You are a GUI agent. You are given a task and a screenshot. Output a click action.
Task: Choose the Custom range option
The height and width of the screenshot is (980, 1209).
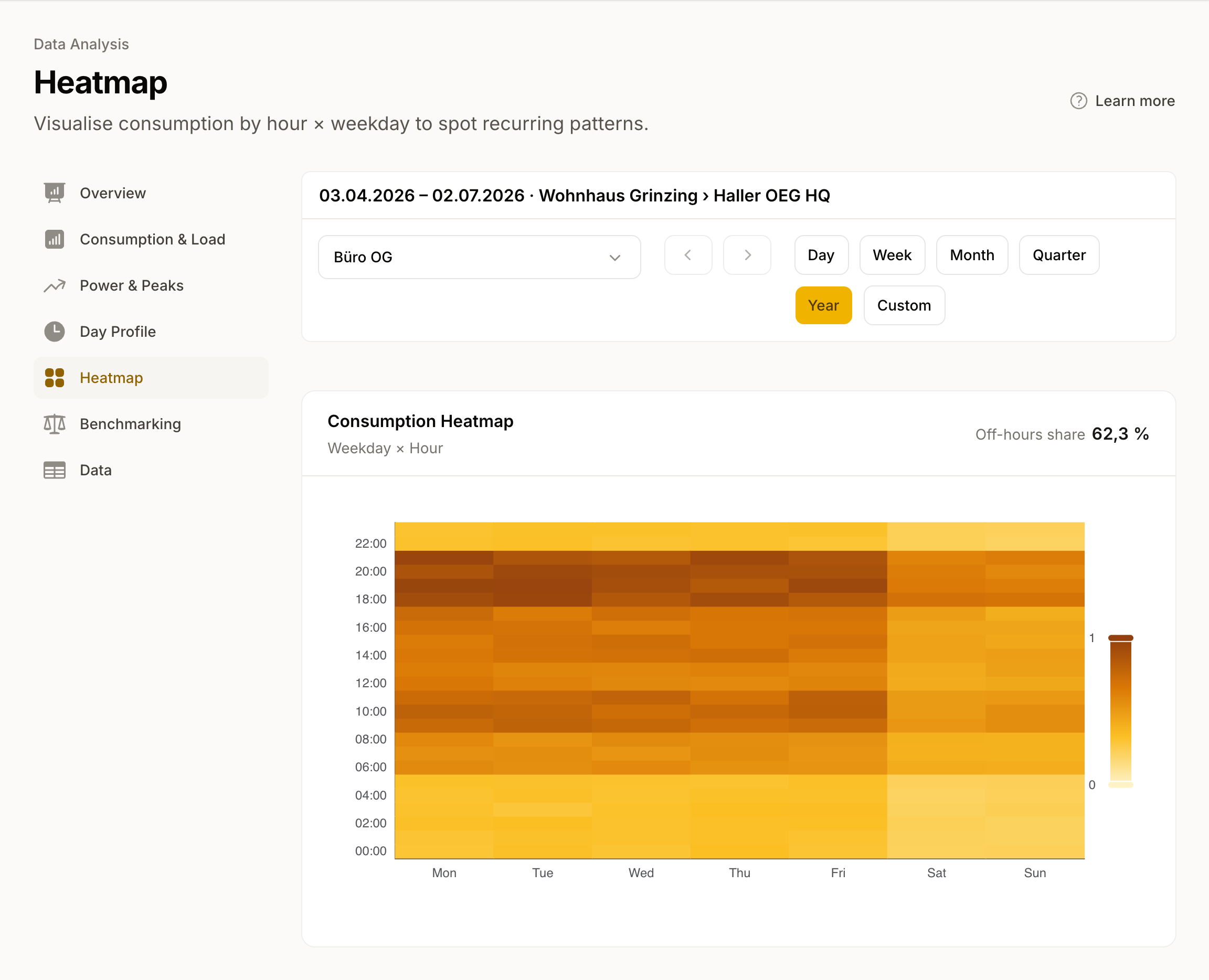pos(904,305)
